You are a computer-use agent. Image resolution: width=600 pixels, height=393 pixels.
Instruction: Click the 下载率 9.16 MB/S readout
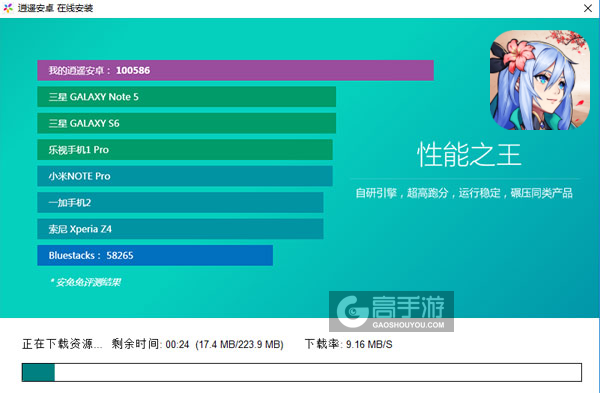click(349, 344)
